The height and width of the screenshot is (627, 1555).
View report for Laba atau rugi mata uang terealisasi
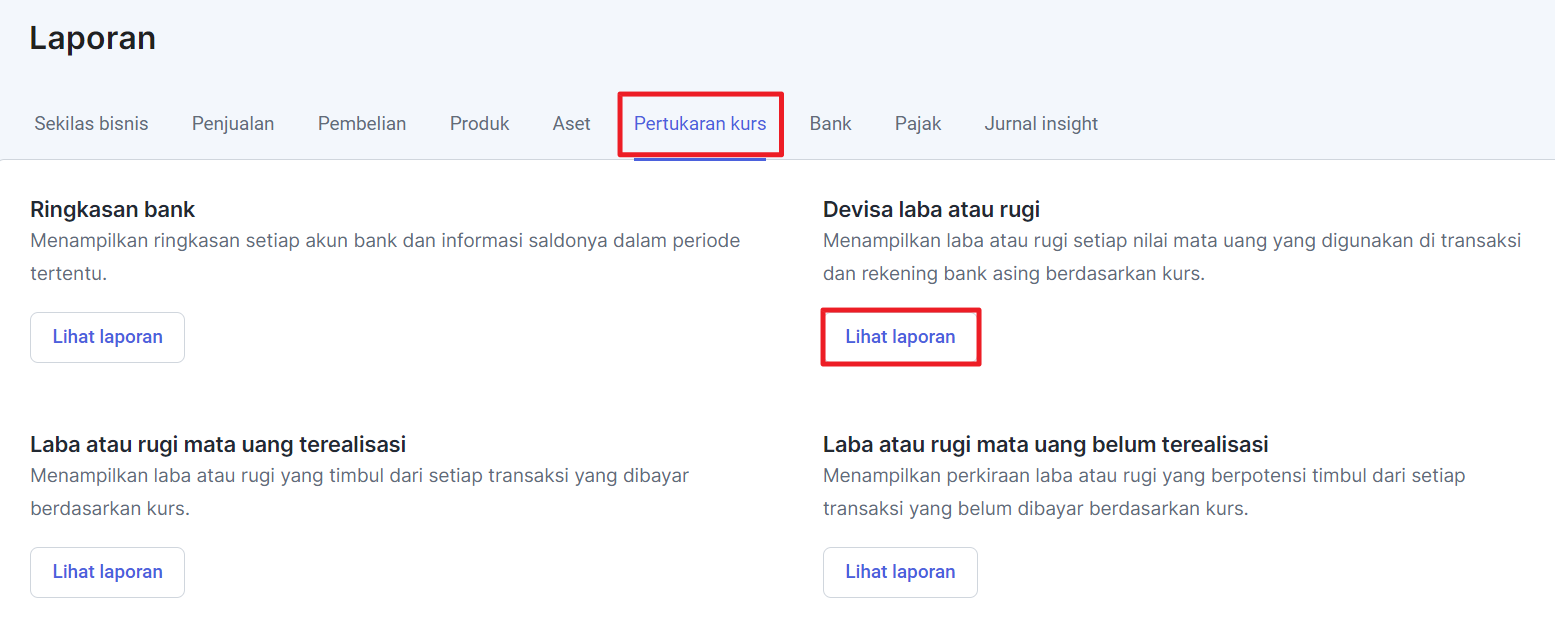pos(107,572)
